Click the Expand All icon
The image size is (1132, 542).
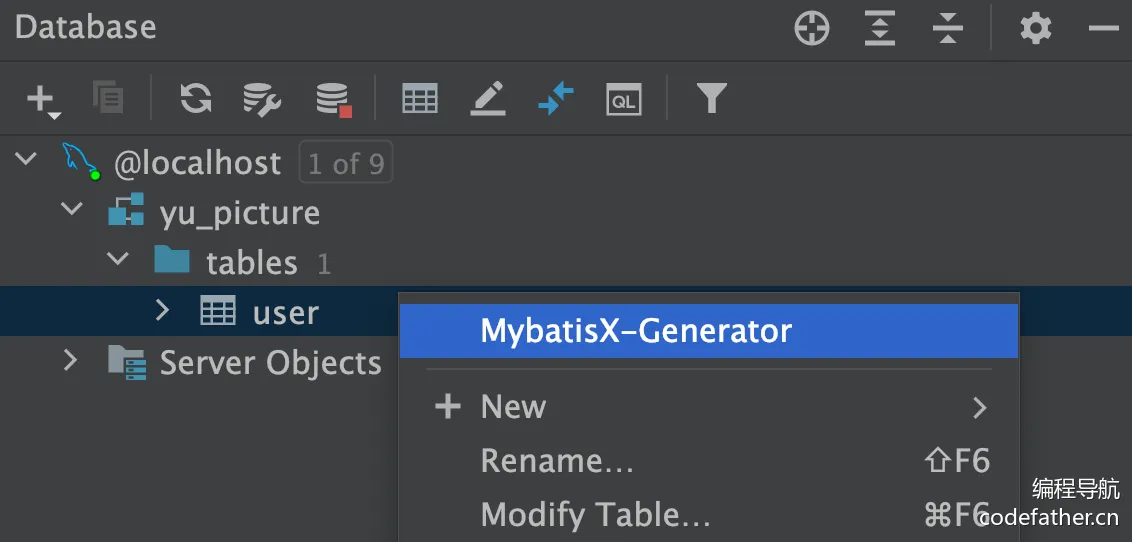point(880,30)
